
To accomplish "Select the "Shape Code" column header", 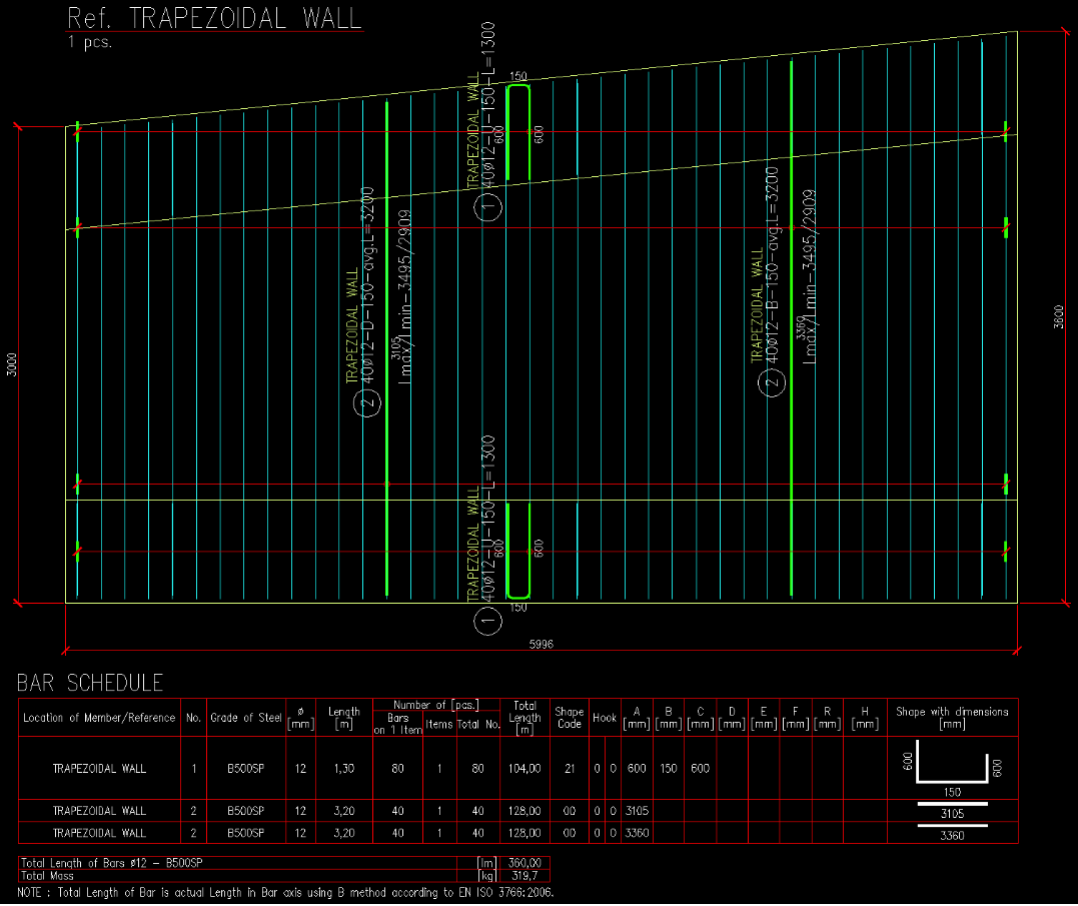I will tap(569, 718).
